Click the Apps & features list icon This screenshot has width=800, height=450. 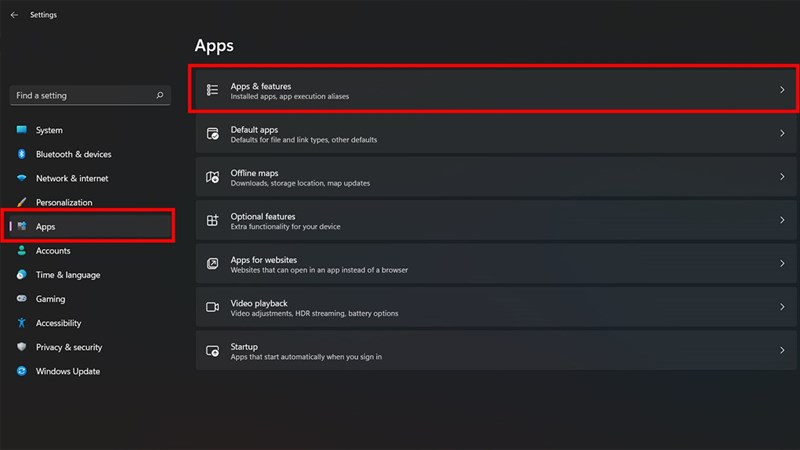click(x=212, y=90)
